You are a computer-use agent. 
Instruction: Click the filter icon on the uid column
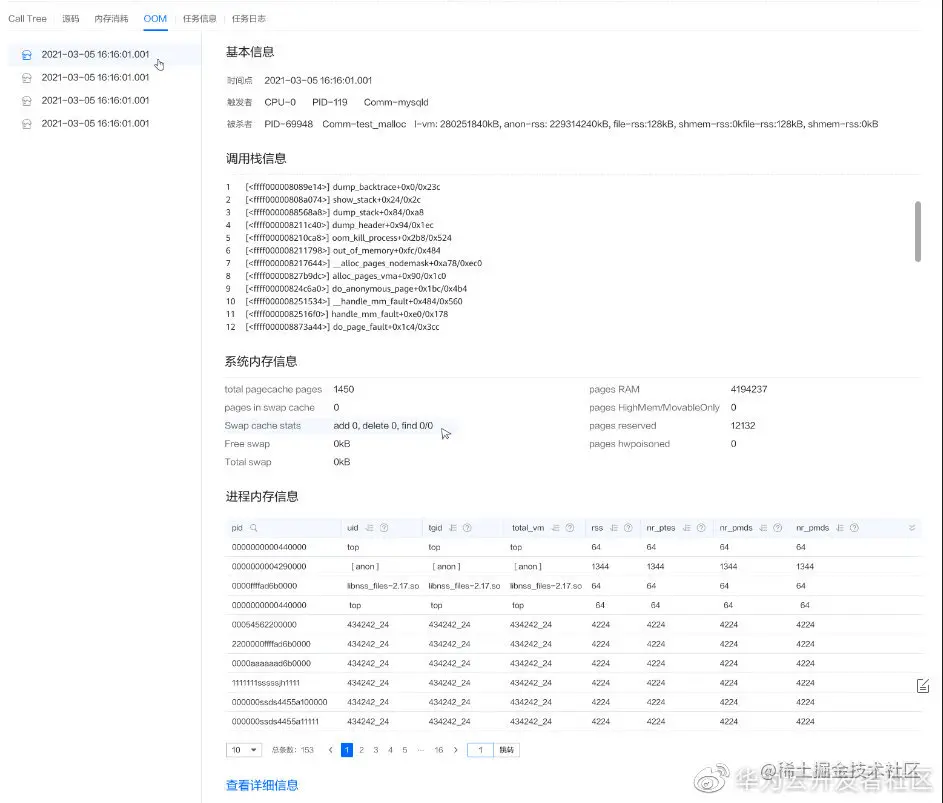(382, 527)
